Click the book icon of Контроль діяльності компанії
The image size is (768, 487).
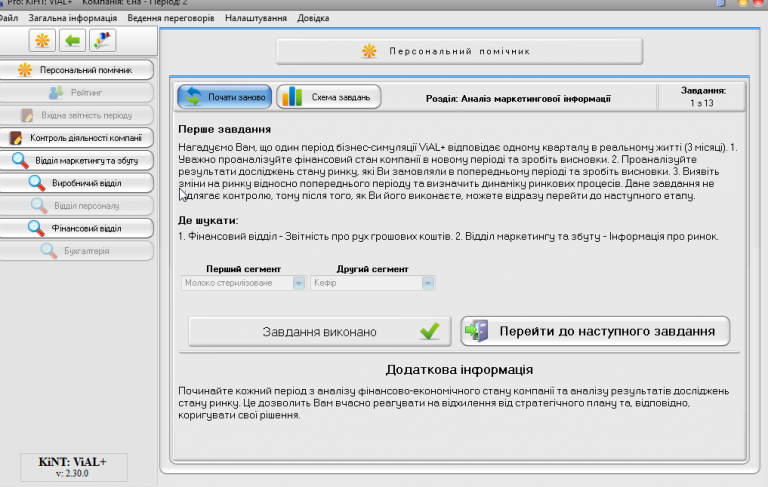click(x=16, y=138)
